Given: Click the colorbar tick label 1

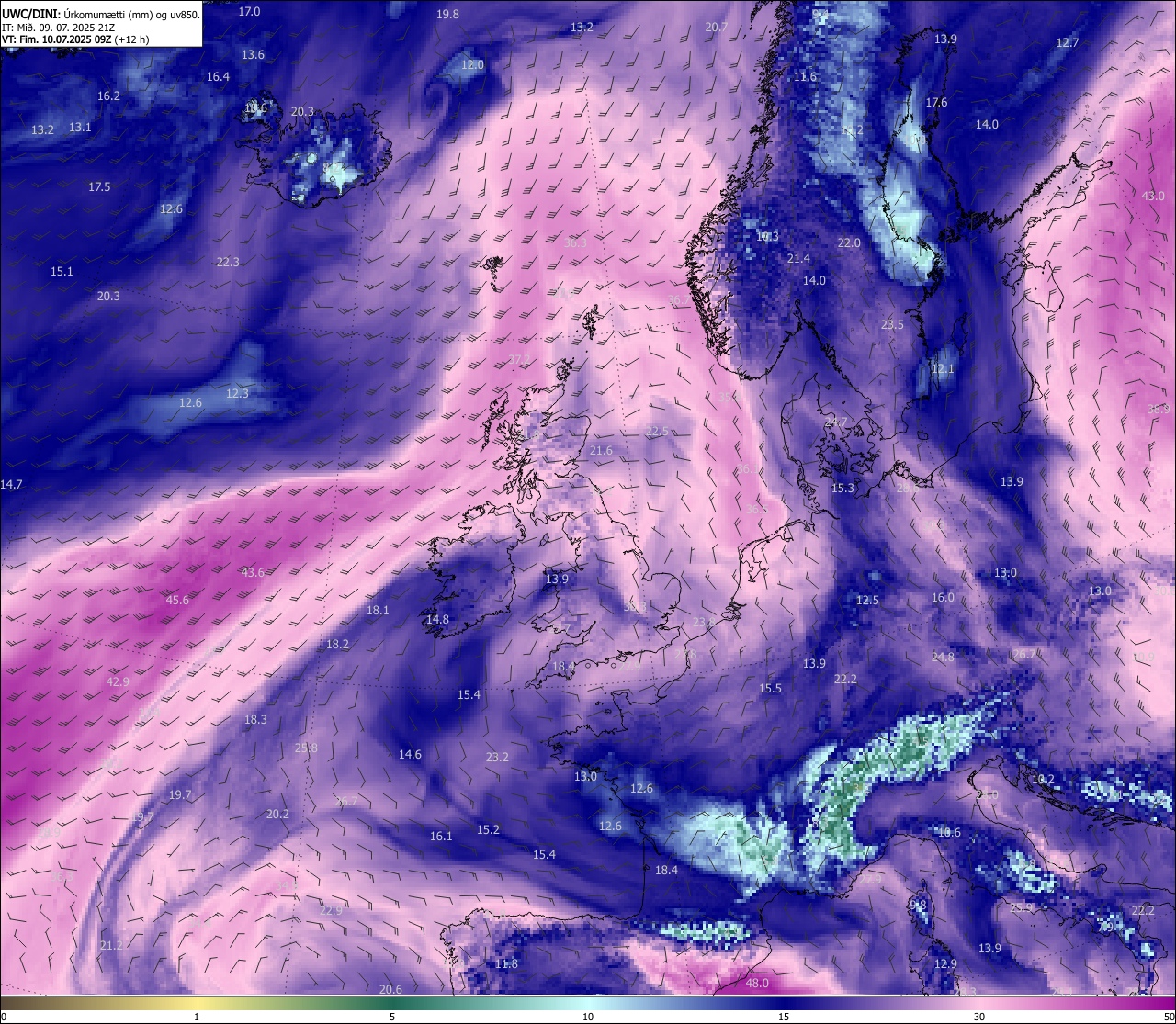Looking at the screenshot, I should (197, 1017).
